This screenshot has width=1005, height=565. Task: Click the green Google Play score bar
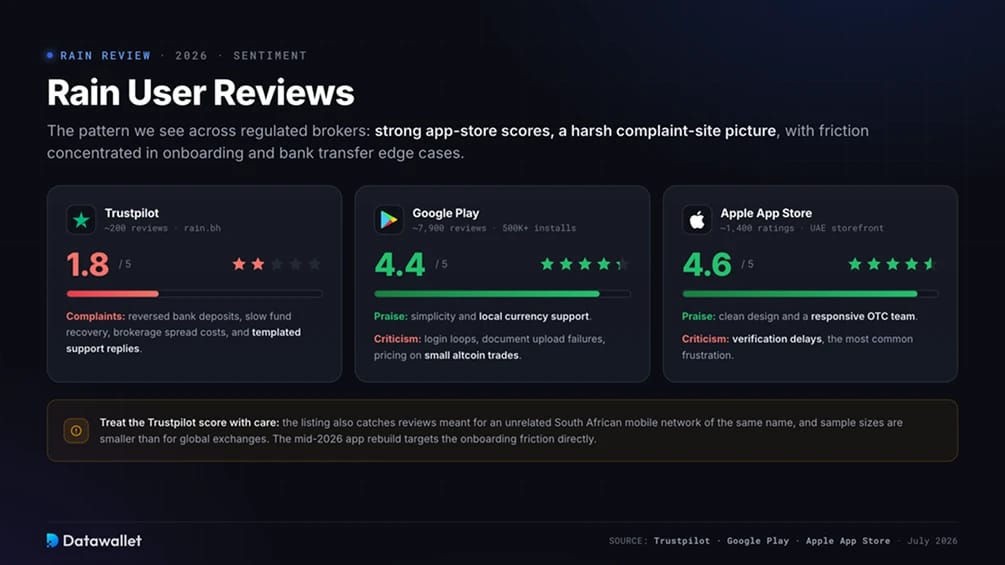(502, 294)
